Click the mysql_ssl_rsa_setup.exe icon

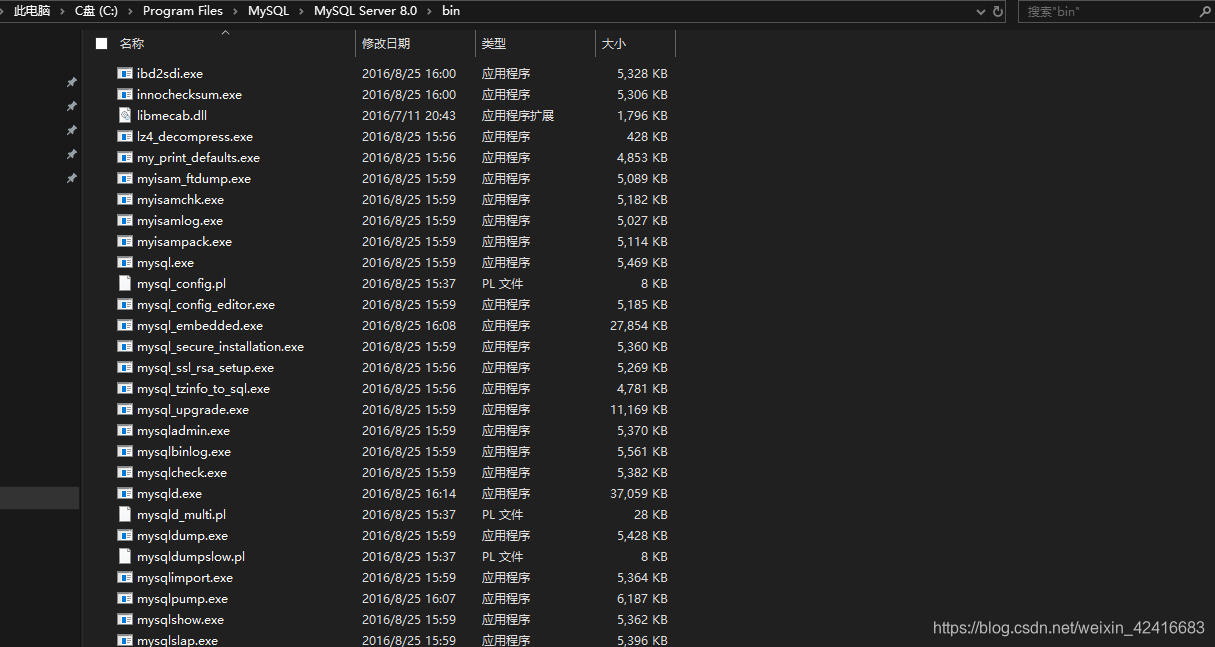[125, 367]
